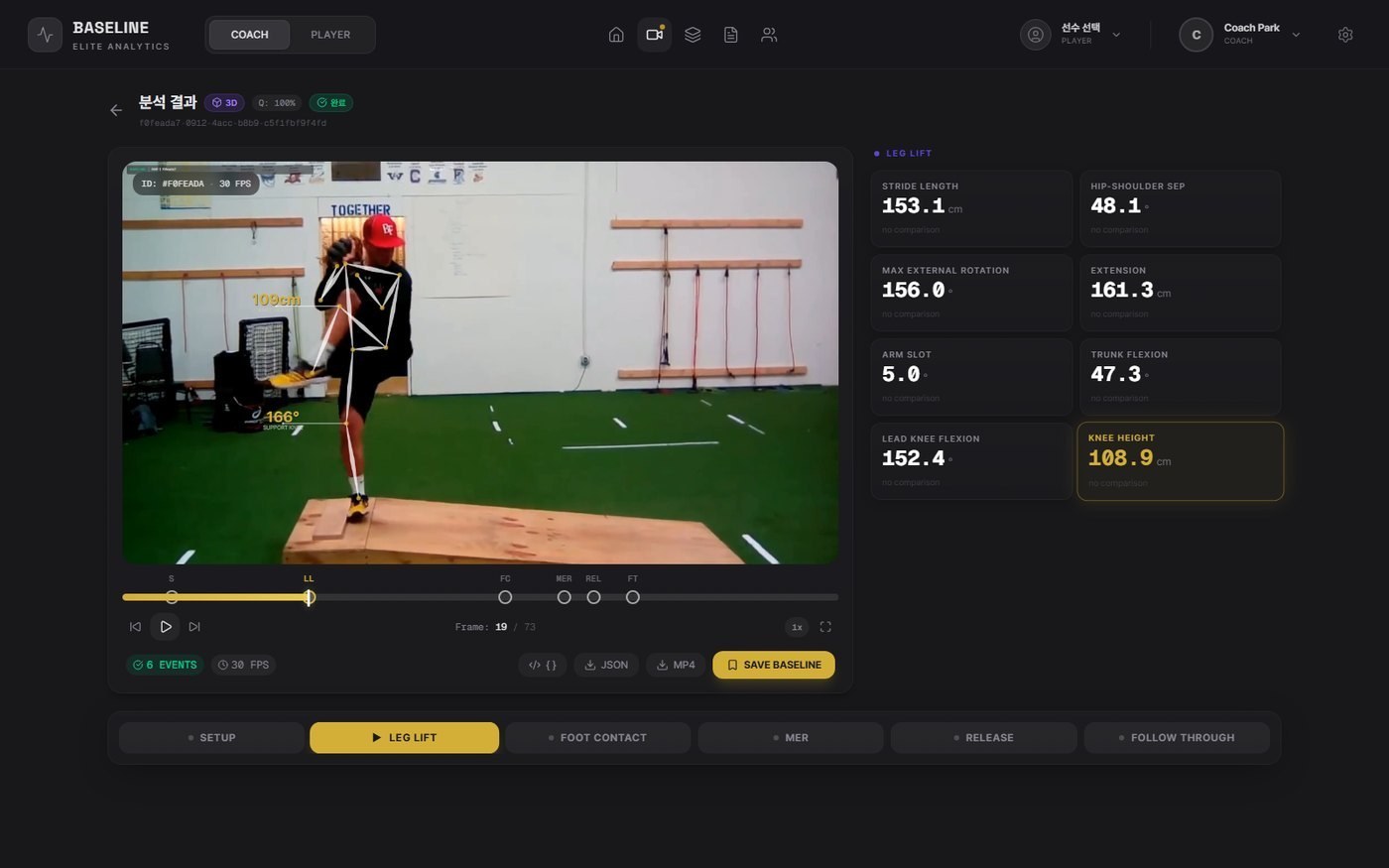This screenshot has height=868, width=1389.
Task: Open the Home icon in top navigation
Action: tap(616, 35)
